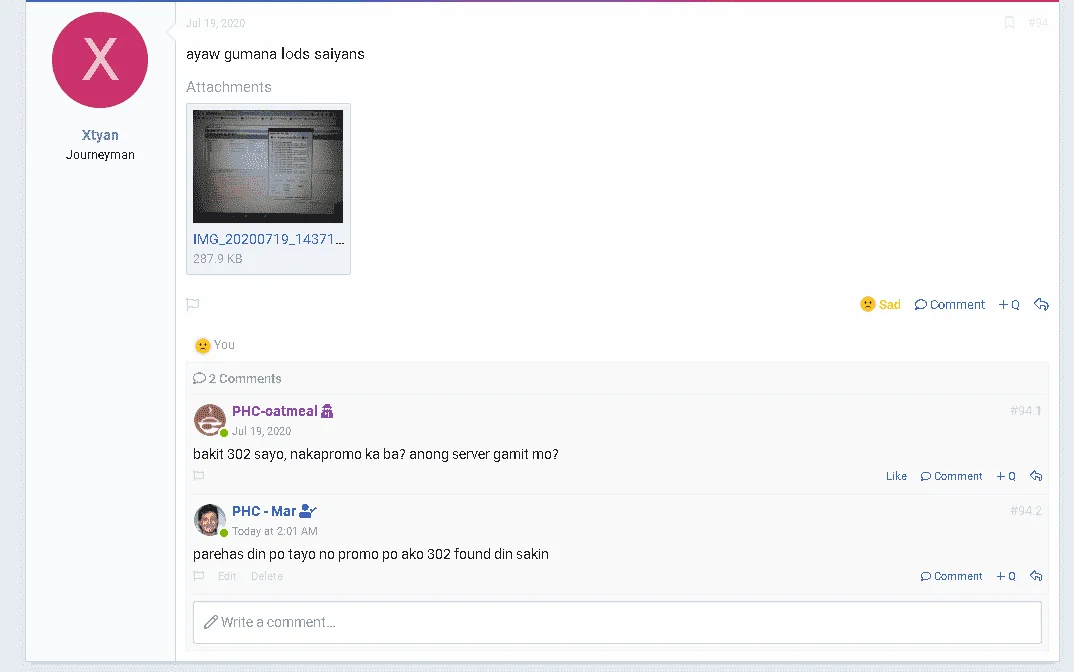Screen dimensions: 1074x672
Task: Add main post to multi-quote +Q
Action: [x=1009, y=304]
